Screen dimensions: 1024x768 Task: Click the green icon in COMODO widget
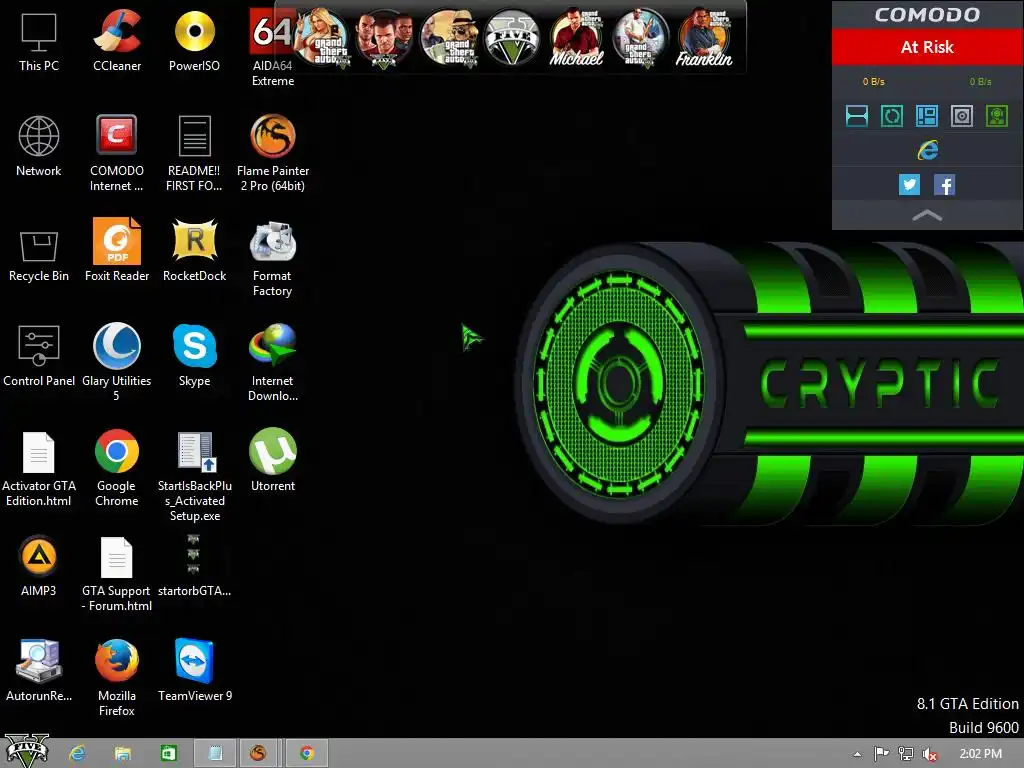tap(997, 116)
